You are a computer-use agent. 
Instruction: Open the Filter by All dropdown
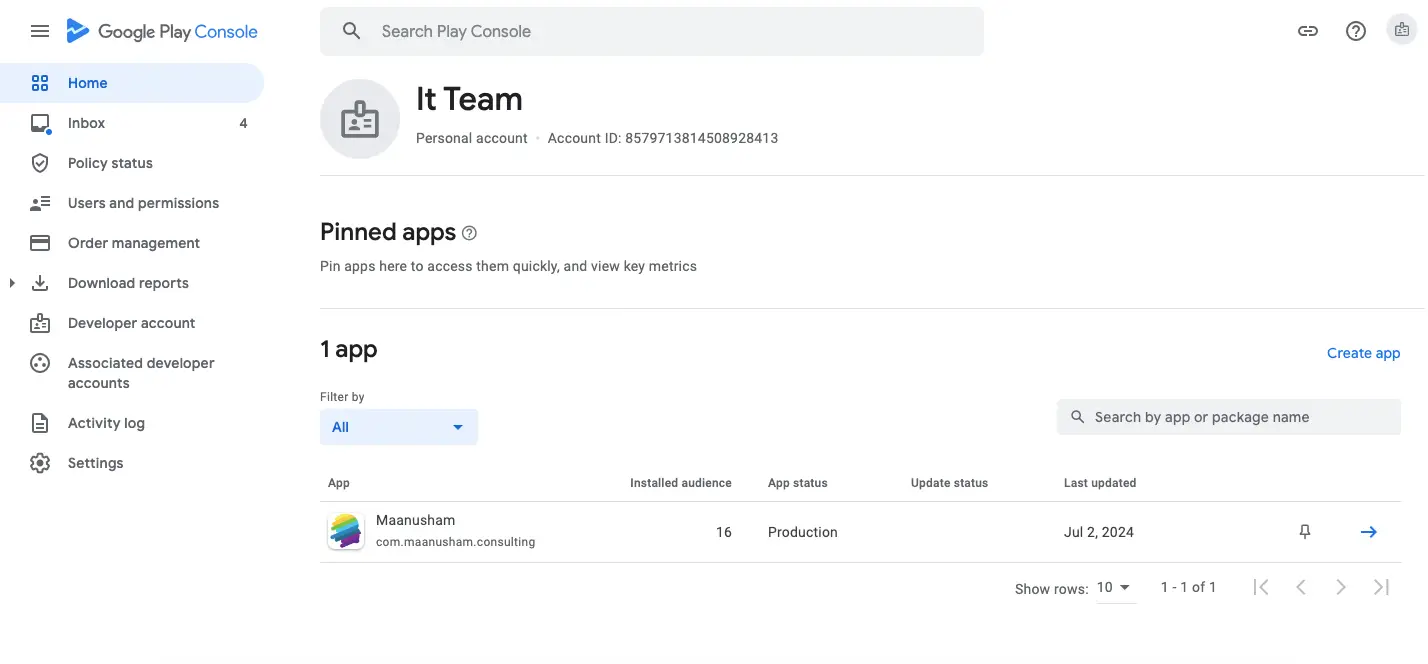[399, 427]
